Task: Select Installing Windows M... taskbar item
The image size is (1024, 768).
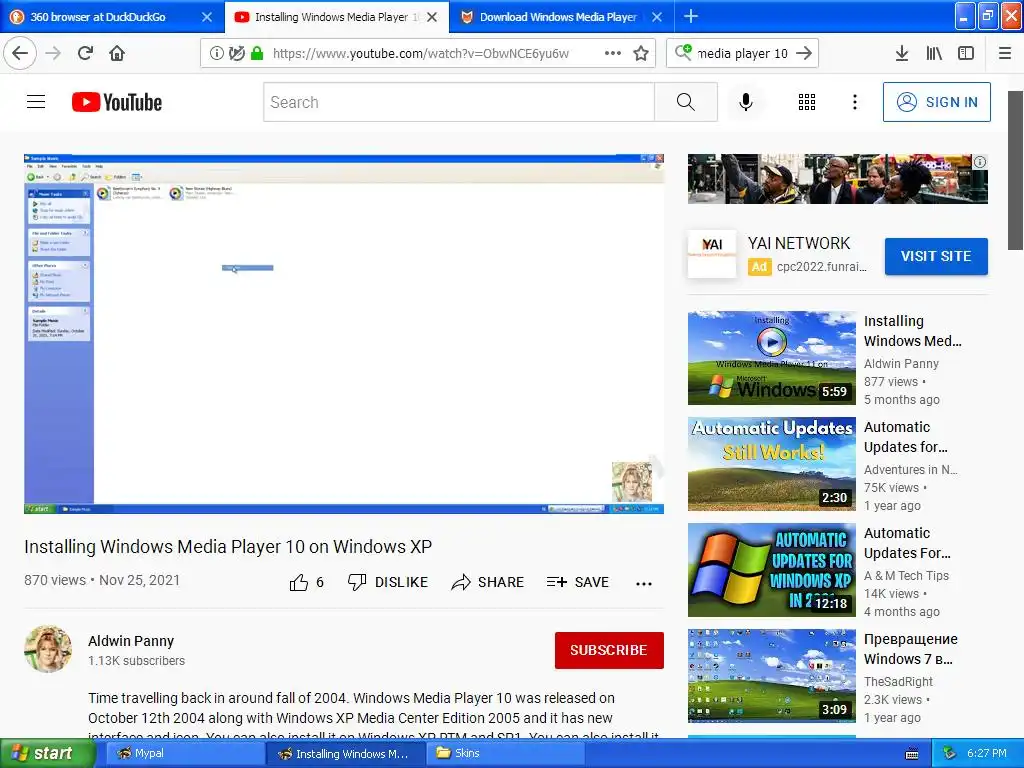Action: (344, 753)
